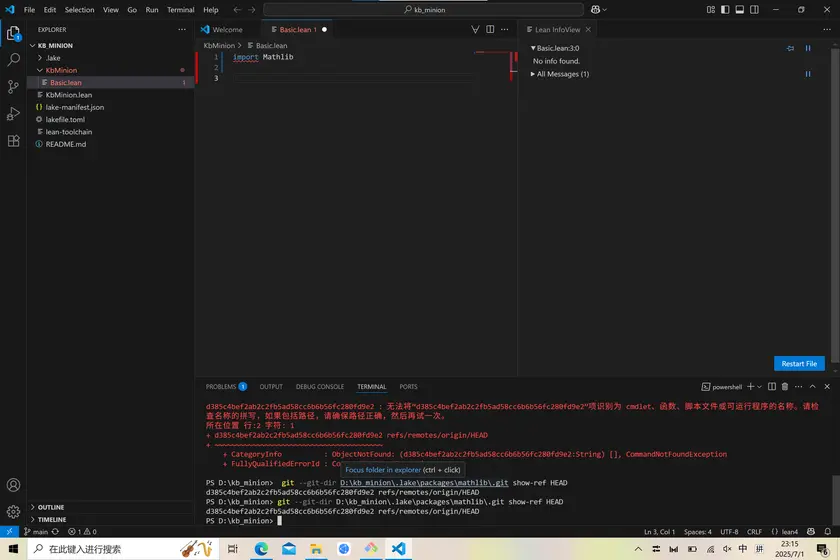Open the Manage gear icon
840x560 pixels.
tap(13, 511)
